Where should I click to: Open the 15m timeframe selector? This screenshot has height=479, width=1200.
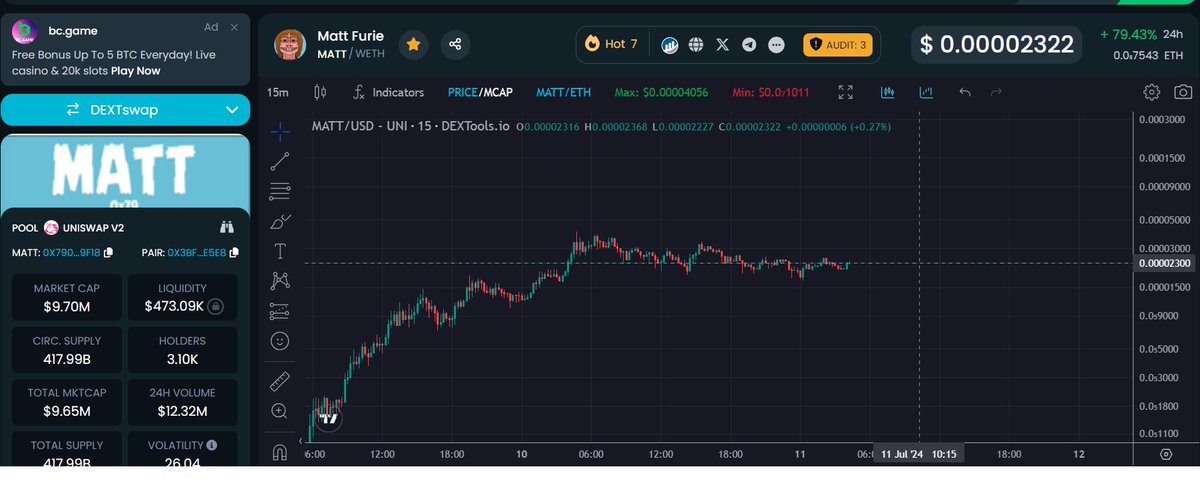[278, 92]
